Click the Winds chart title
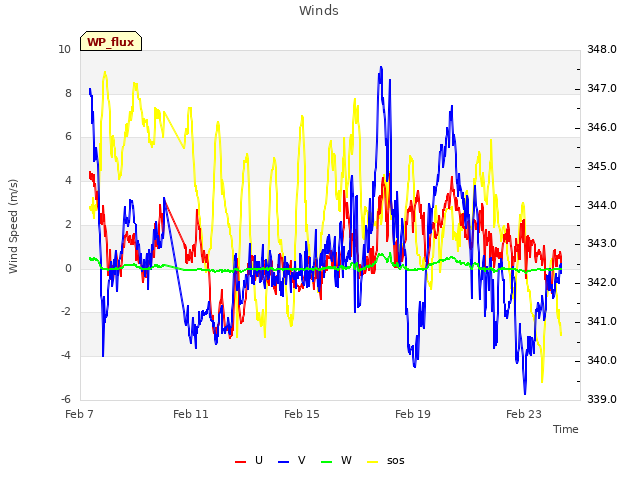640x480 pixels. click(x=319, y=11)
